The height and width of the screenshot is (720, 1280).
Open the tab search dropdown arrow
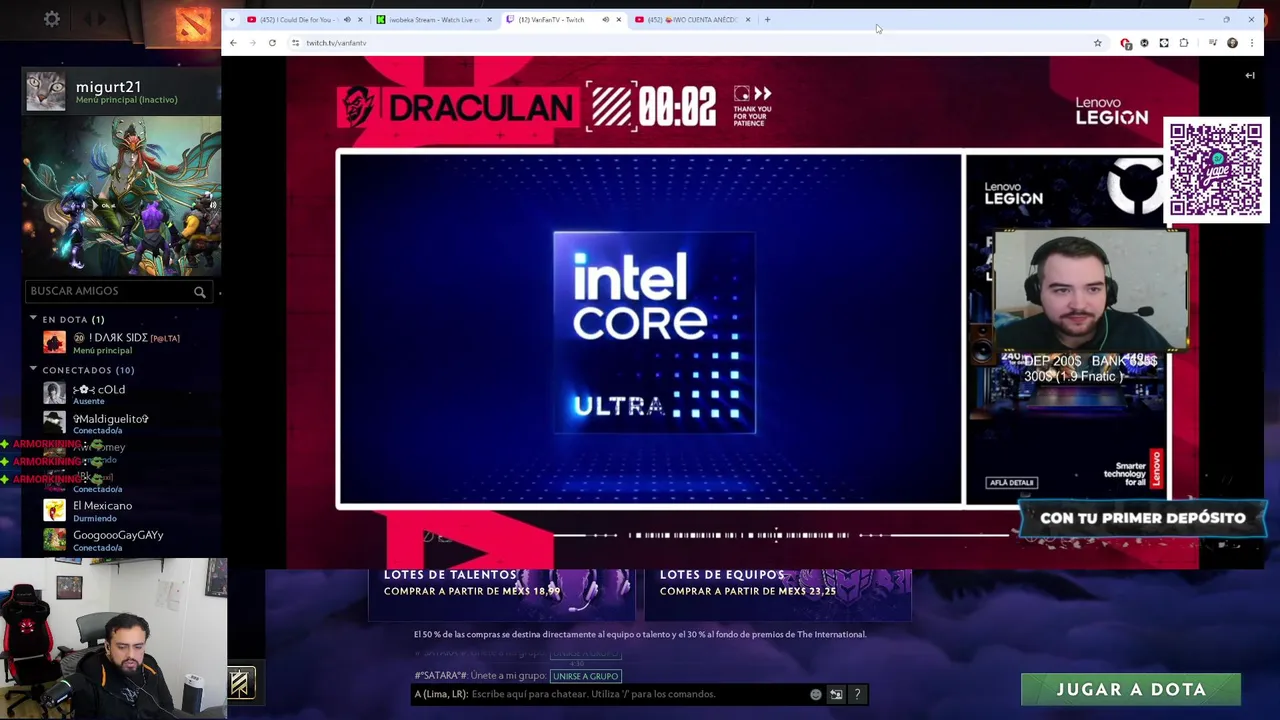(x=232, y=19)
